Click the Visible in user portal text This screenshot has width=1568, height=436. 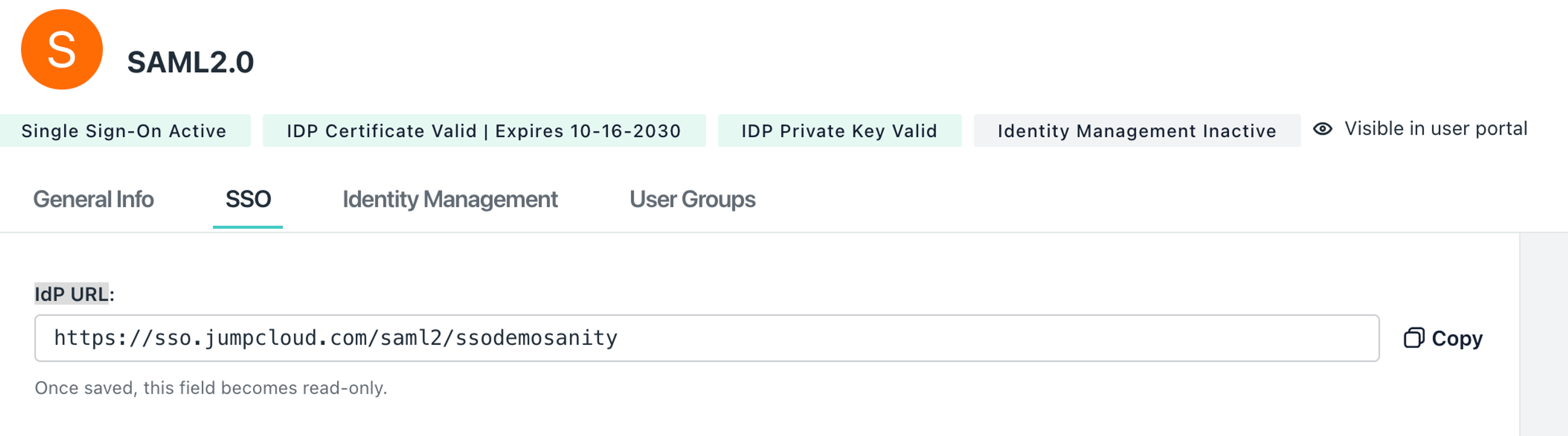[1435, 129]
